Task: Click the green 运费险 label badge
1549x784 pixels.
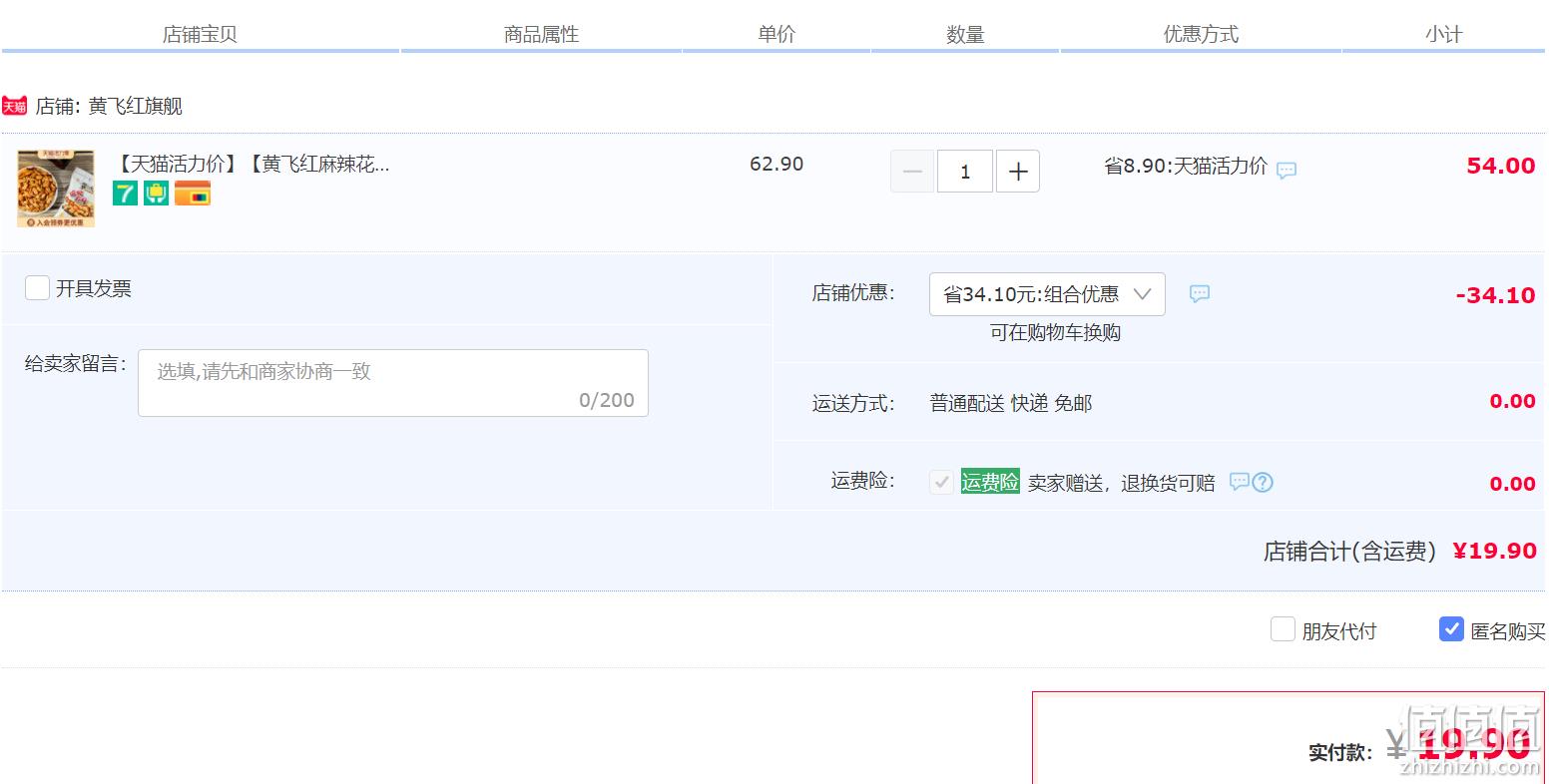Action: click(990, 482)
